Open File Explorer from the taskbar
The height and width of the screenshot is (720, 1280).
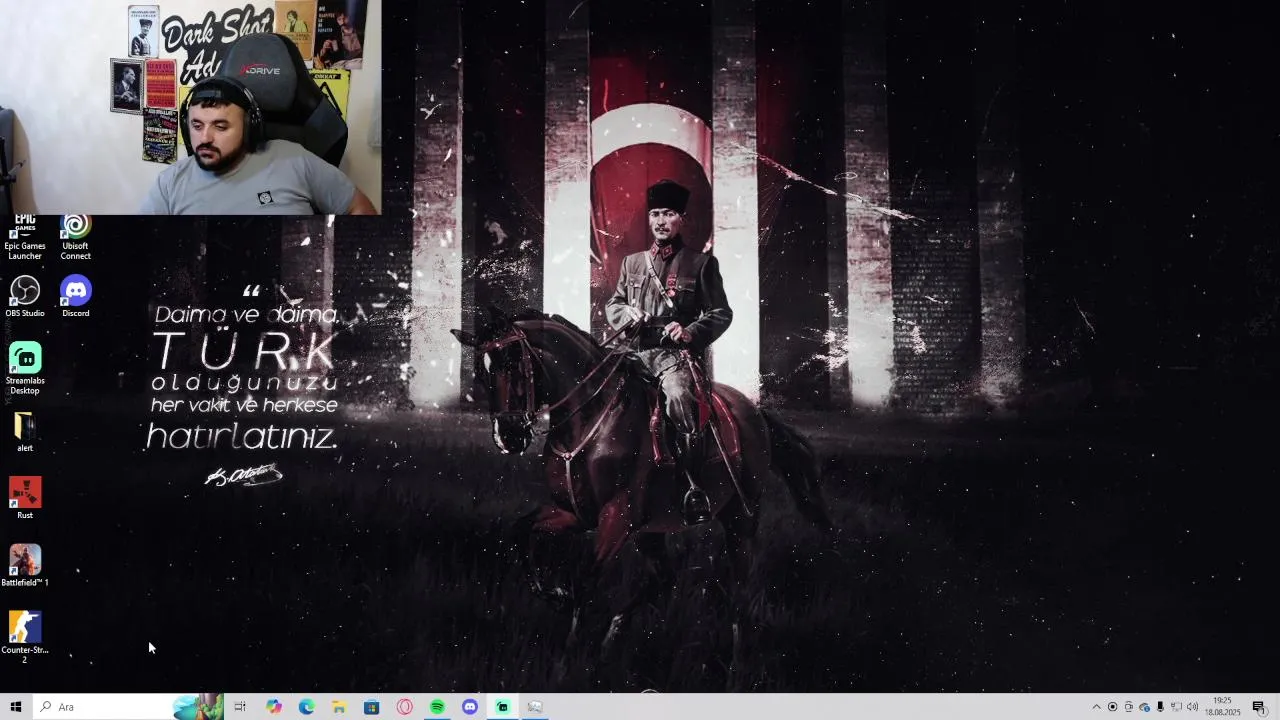tap(339, 707)
